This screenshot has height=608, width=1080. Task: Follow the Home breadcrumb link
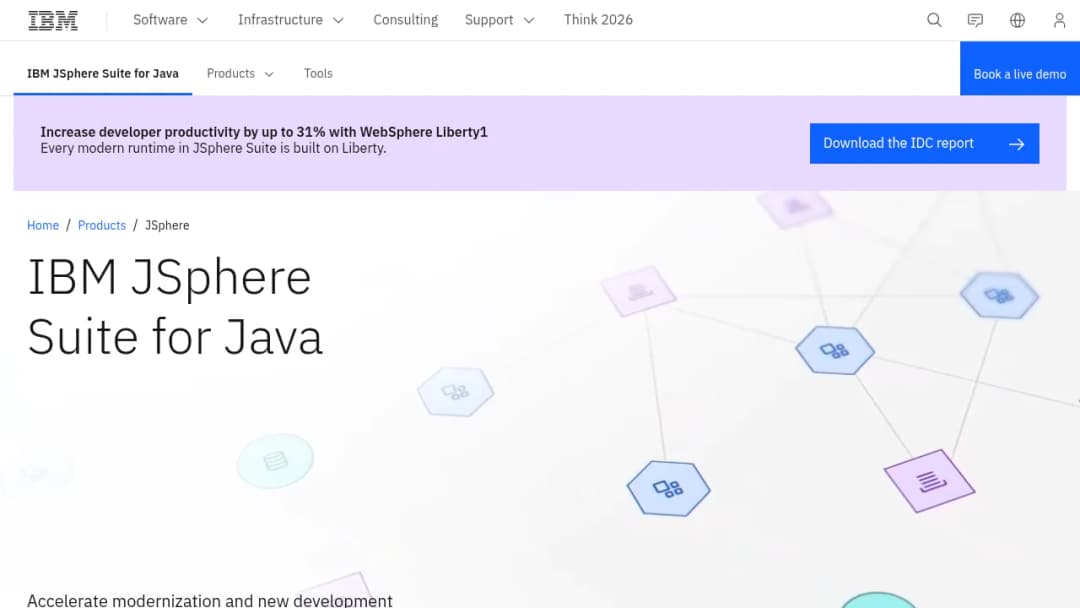(x=43, y=225)
